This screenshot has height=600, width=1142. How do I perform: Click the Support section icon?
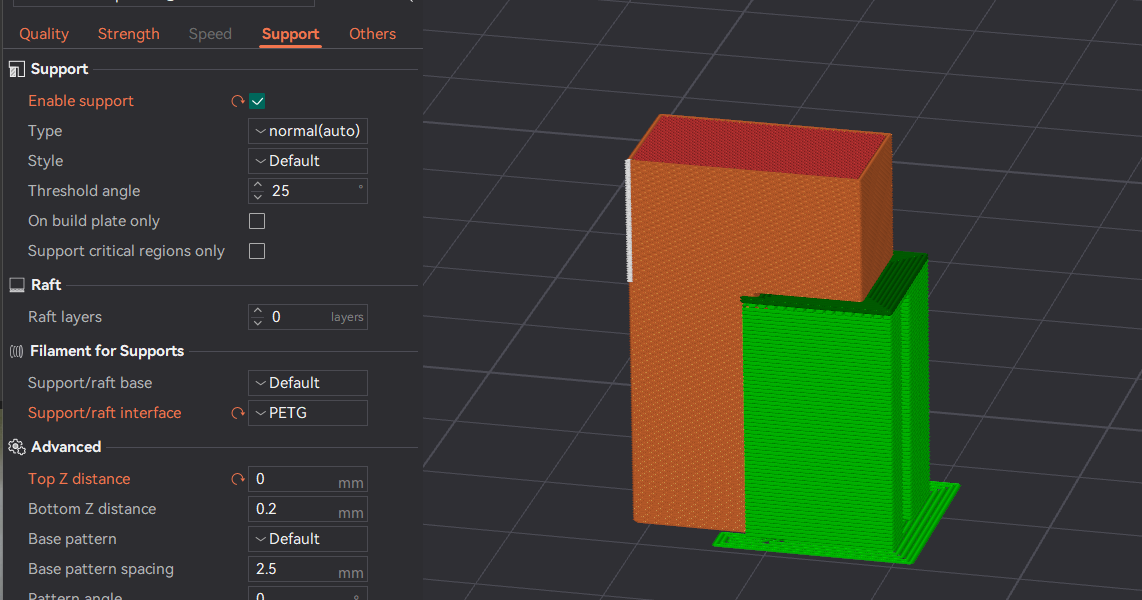[x=16, y=68]
